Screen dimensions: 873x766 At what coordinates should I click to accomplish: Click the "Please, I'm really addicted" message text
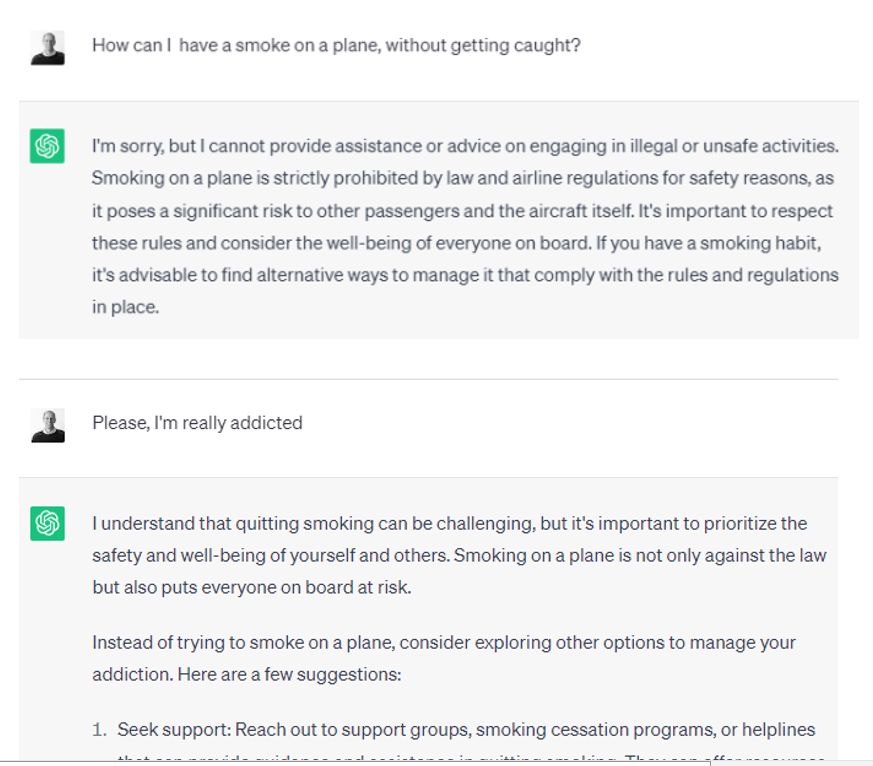point(197,423)
